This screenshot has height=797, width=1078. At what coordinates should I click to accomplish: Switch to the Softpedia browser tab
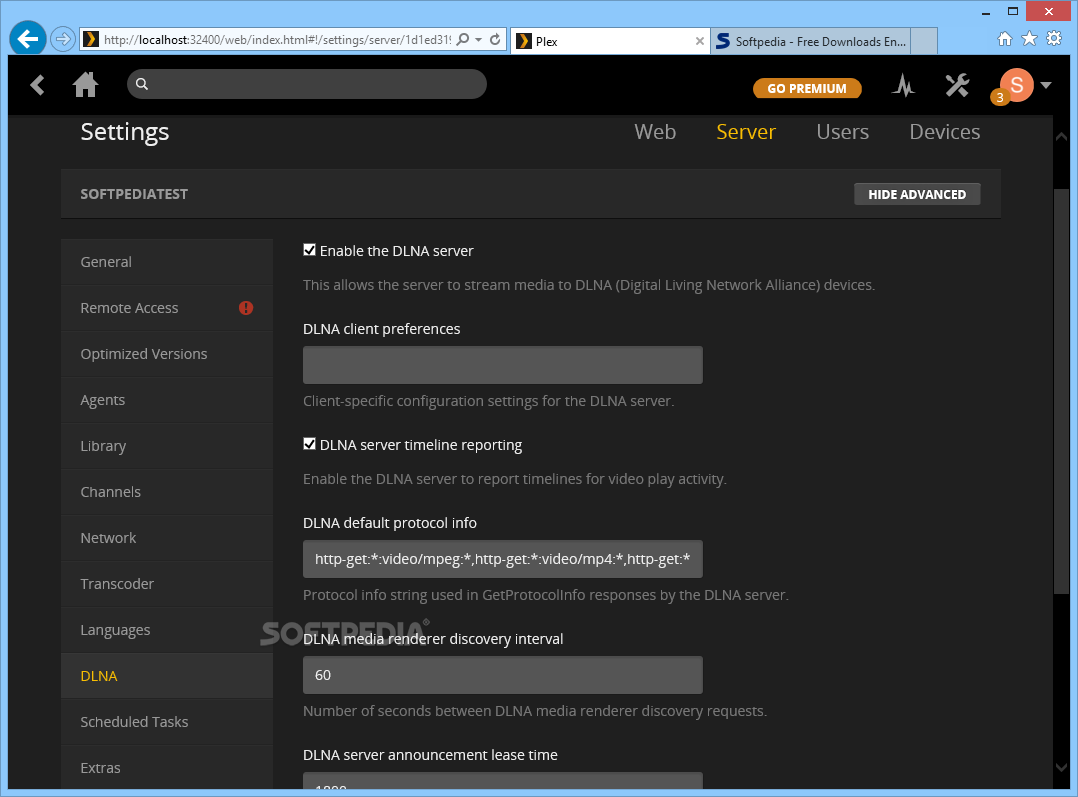[x=811, y=41]
